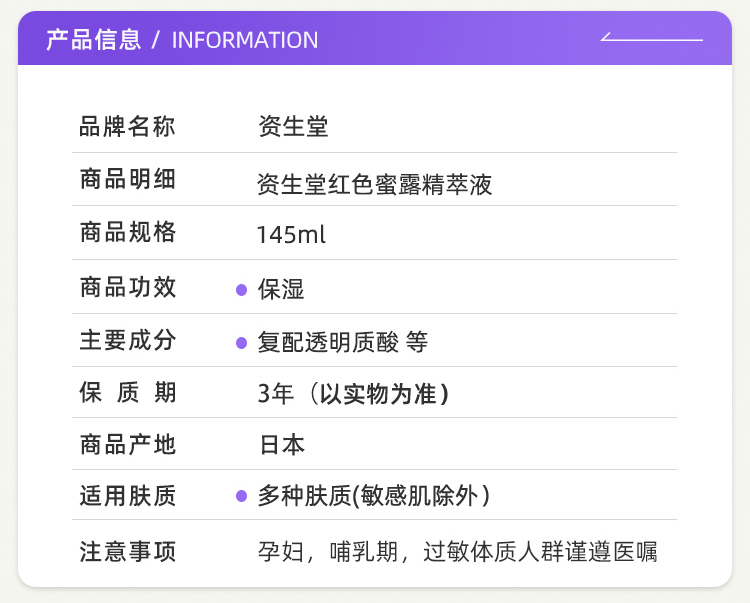Click the 产品信息 header title
This screenshot has width=750, height=603.
(94, 40)
